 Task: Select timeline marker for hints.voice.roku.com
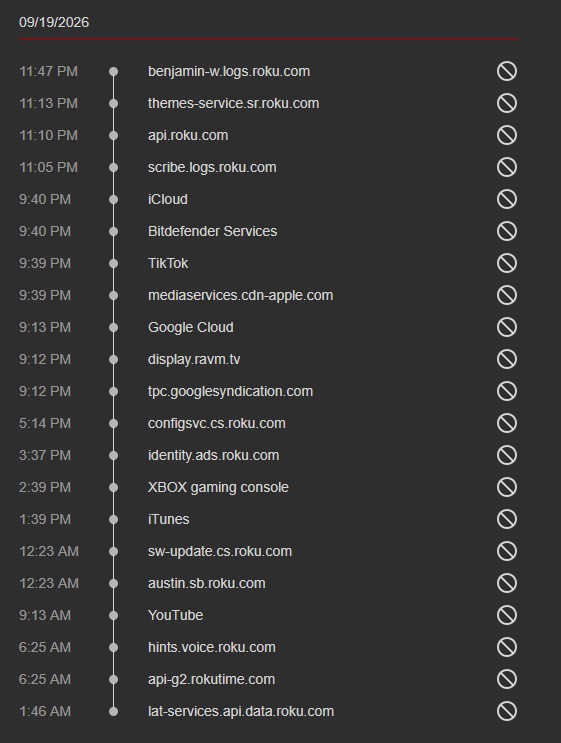pyautogui.click(x=113, y=647)
